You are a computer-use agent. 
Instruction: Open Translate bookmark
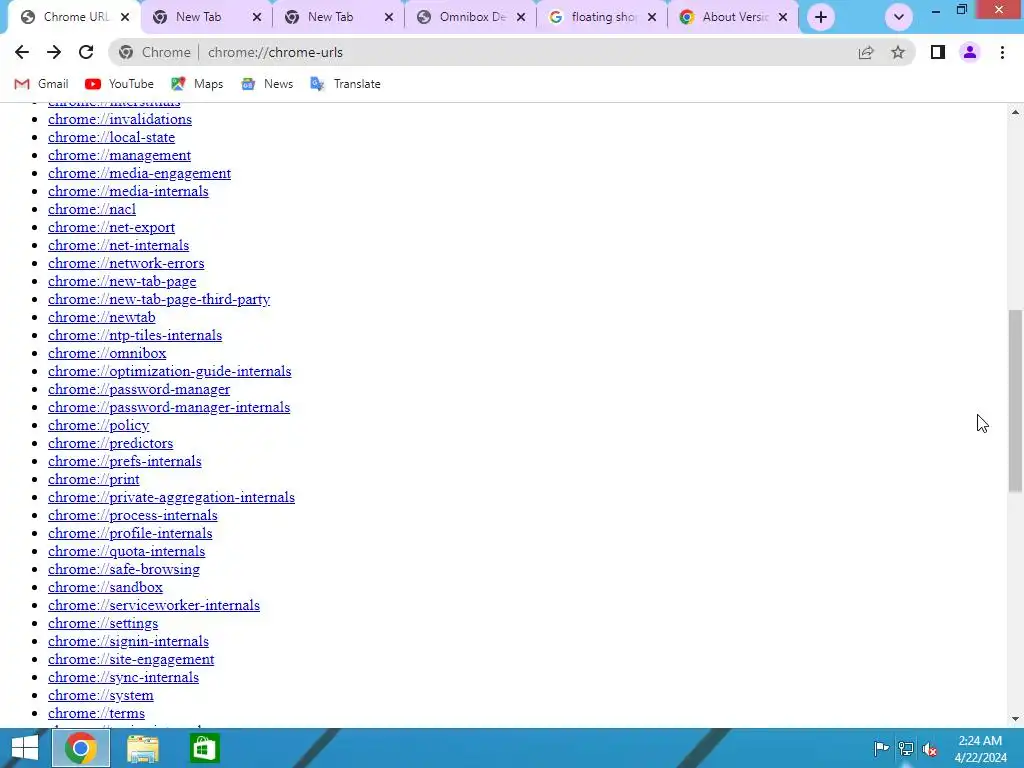point(345,84)
